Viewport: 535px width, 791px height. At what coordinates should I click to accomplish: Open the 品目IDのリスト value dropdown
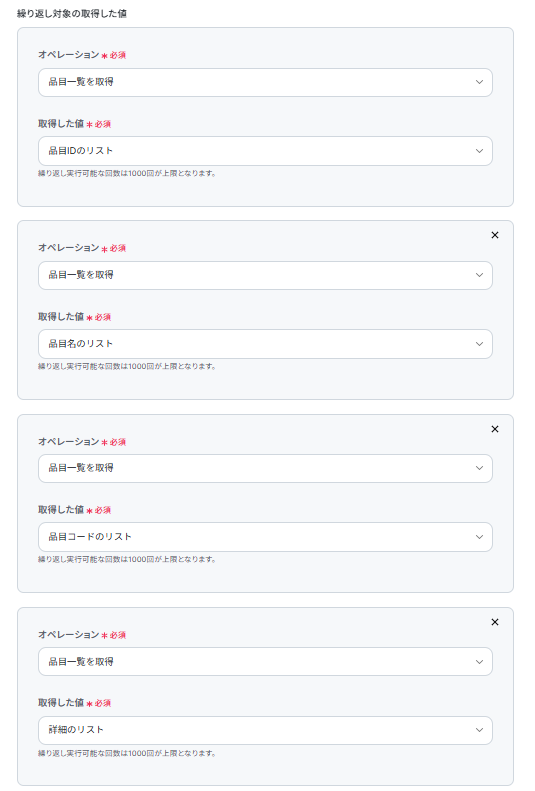coord(265,151)
